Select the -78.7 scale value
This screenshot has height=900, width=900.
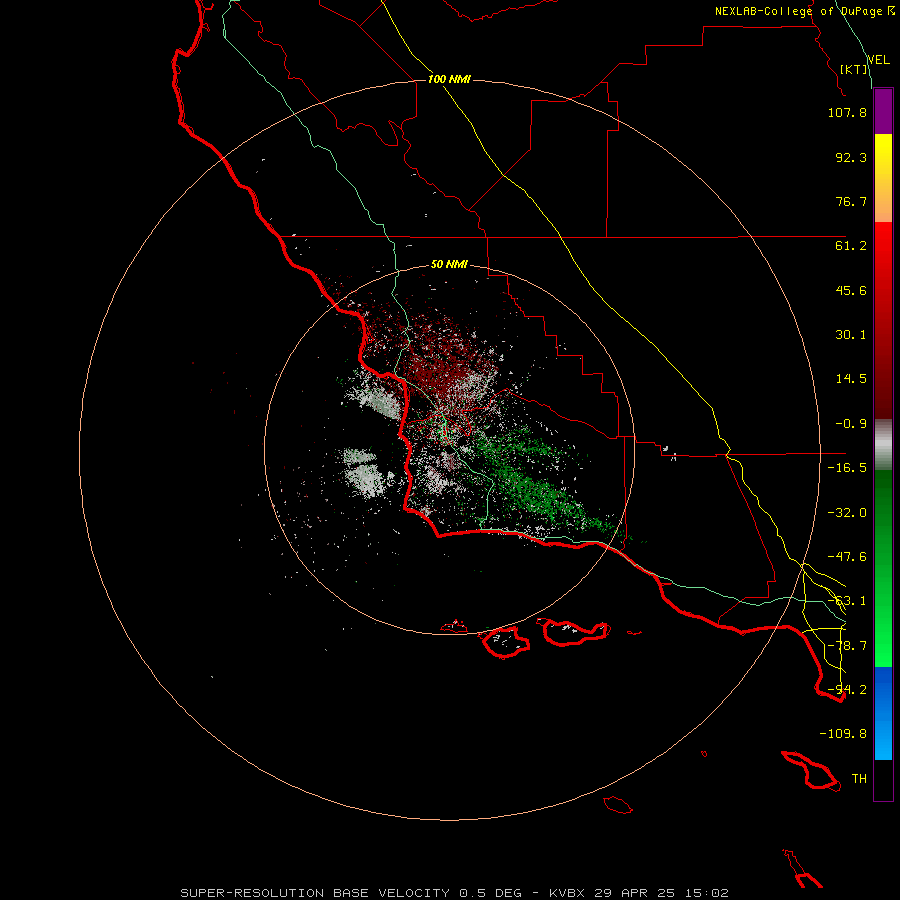tap(847, 646)
